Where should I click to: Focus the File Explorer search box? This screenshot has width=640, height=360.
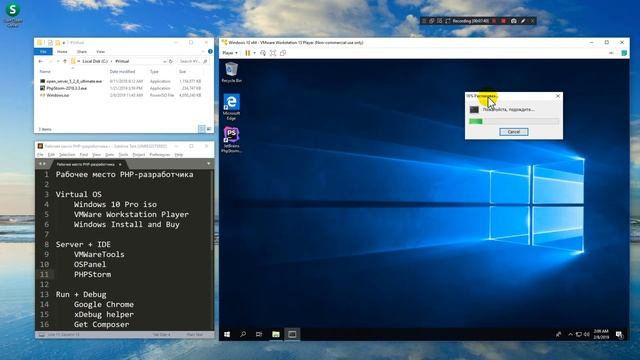pyautogui.click(x=193, y=61)
